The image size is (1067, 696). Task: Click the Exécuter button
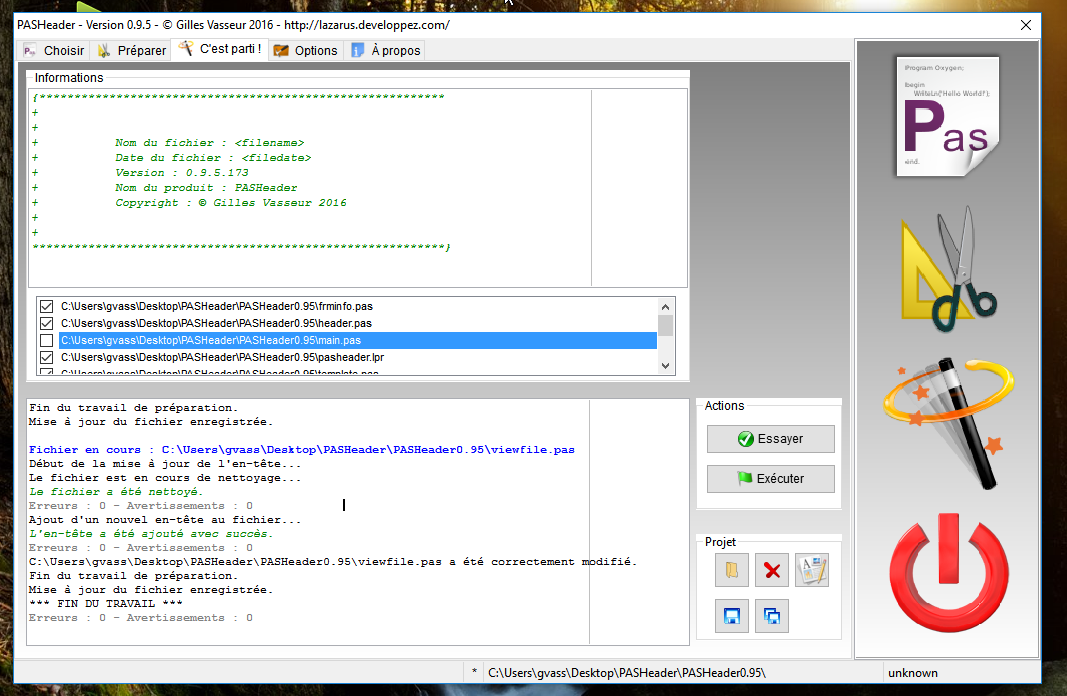(770, 478)
